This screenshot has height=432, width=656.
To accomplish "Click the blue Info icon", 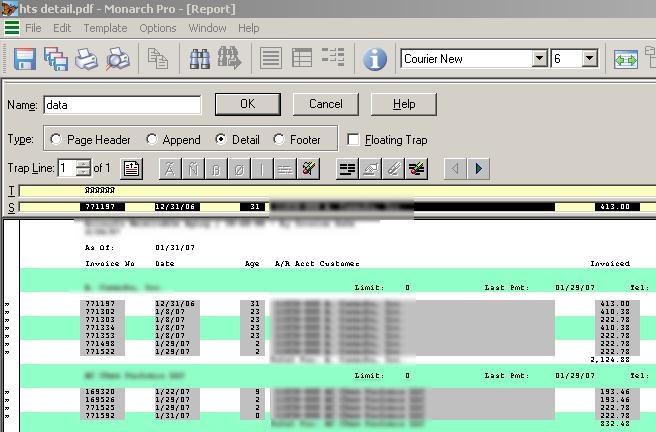I will tap(375, 60).
